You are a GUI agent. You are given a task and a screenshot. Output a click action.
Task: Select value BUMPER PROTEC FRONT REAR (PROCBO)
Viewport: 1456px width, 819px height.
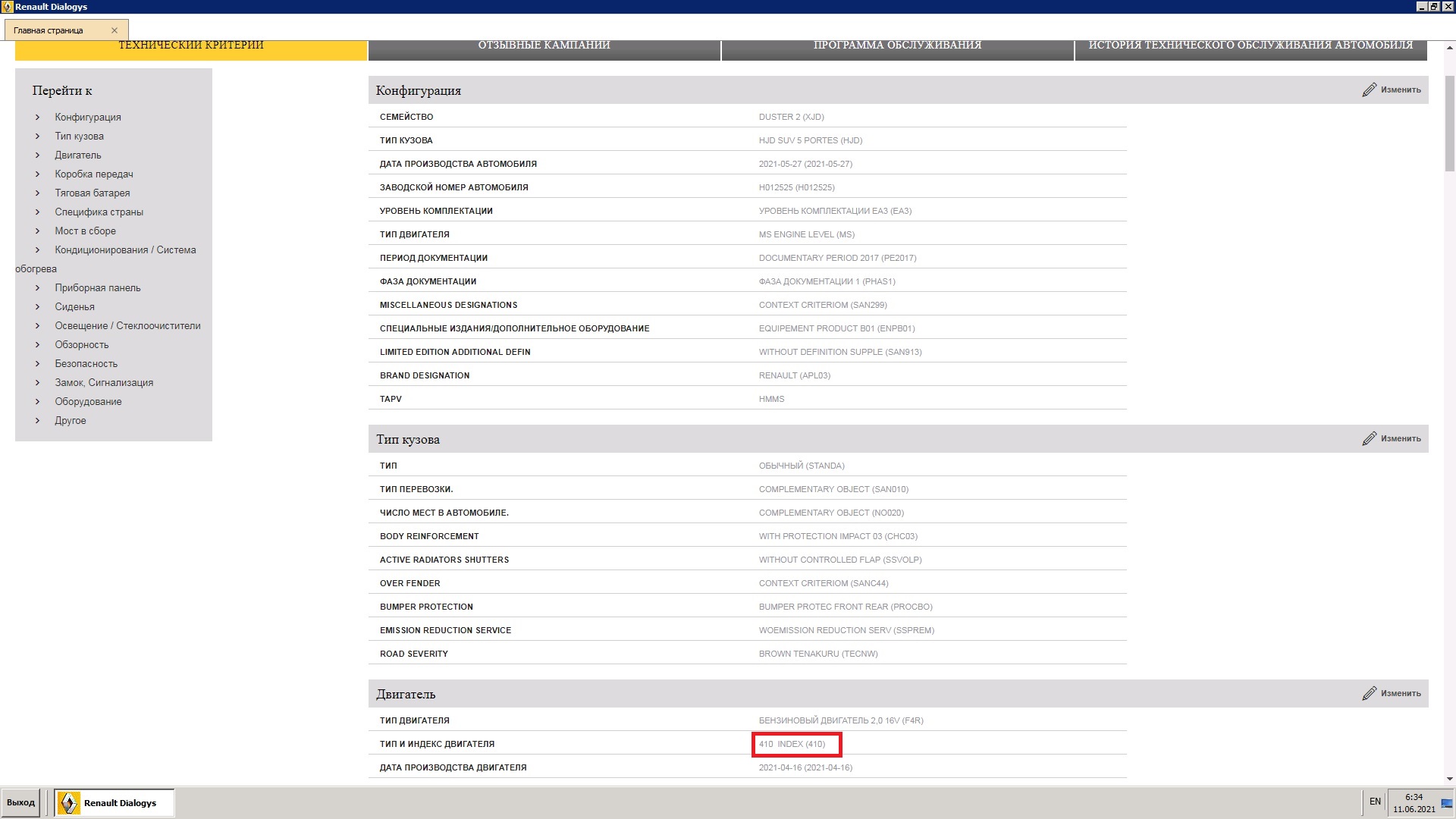click(846, 607)
